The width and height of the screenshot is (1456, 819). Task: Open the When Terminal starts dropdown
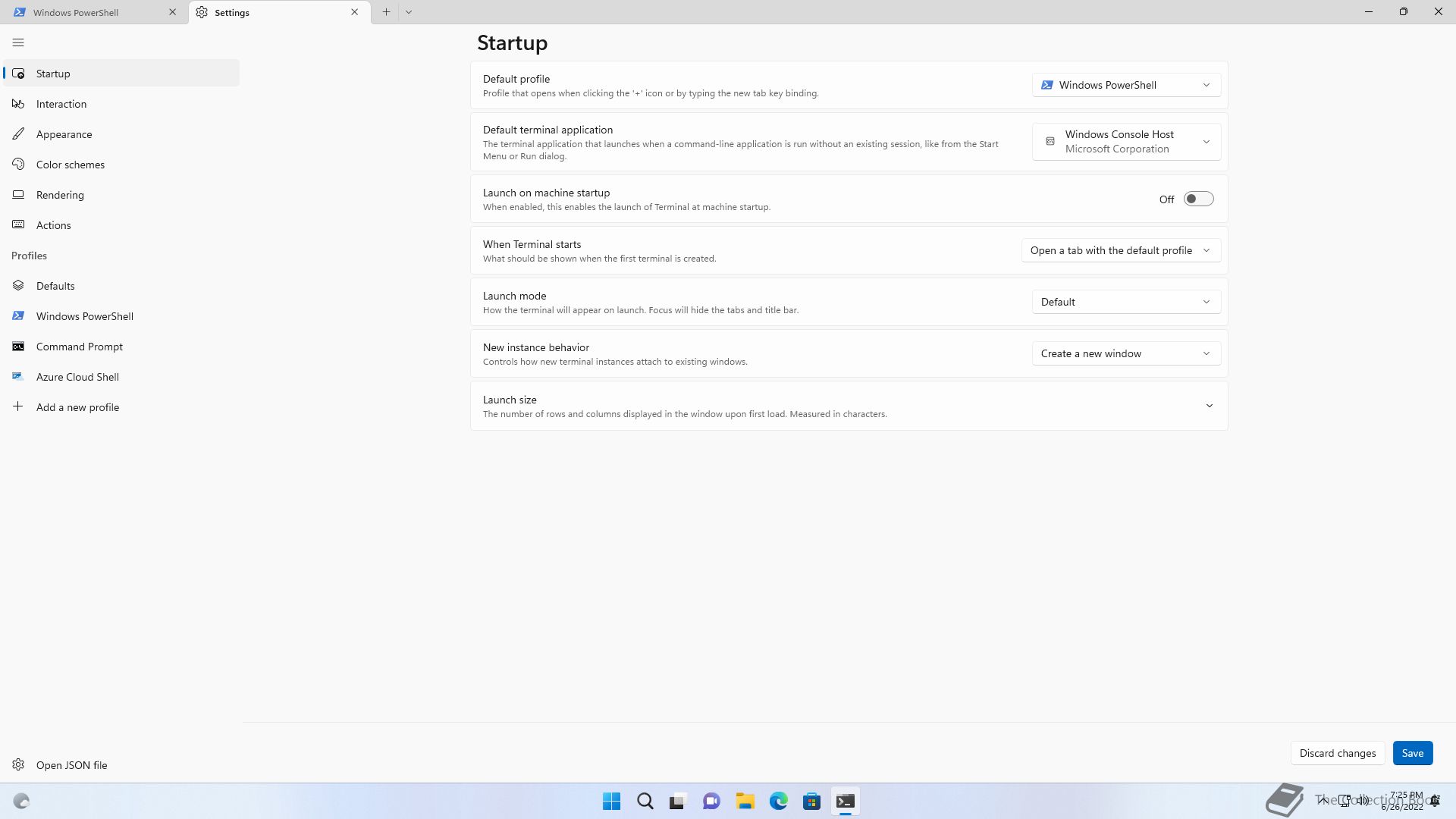1121,250
